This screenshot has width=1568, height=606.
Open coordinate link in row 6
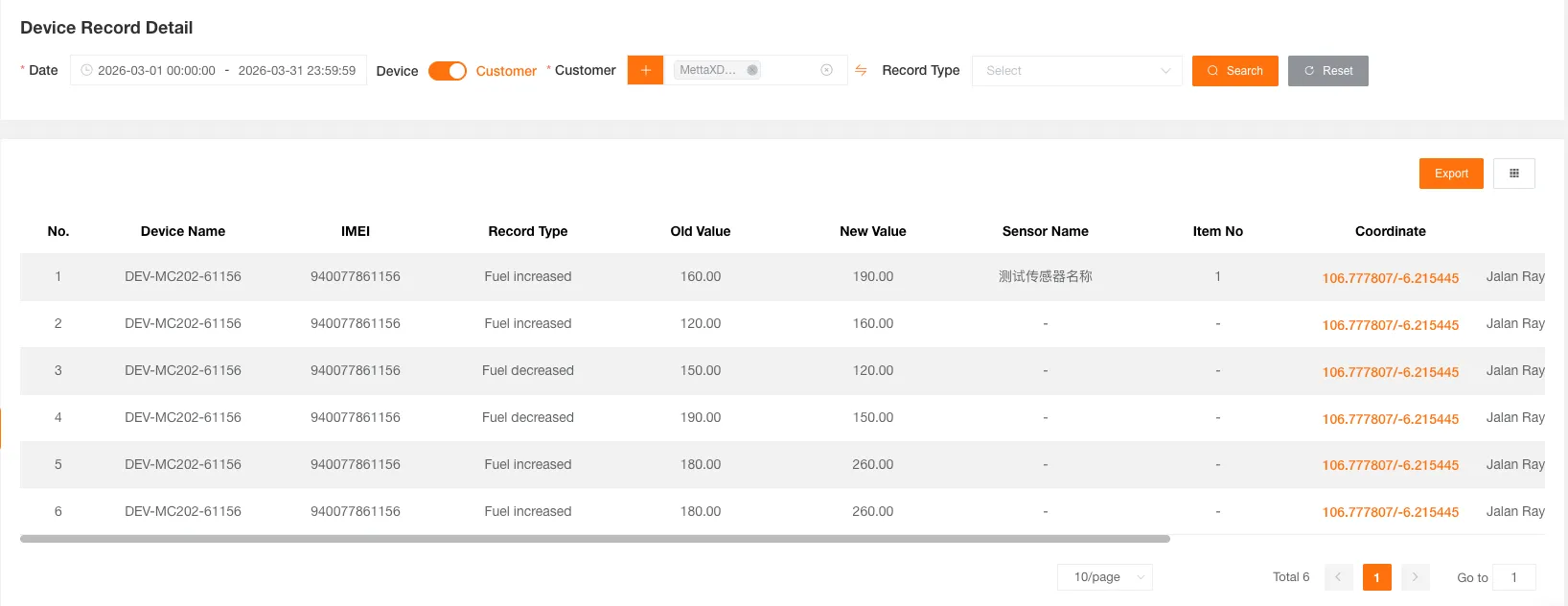(x=1391, y=512)
